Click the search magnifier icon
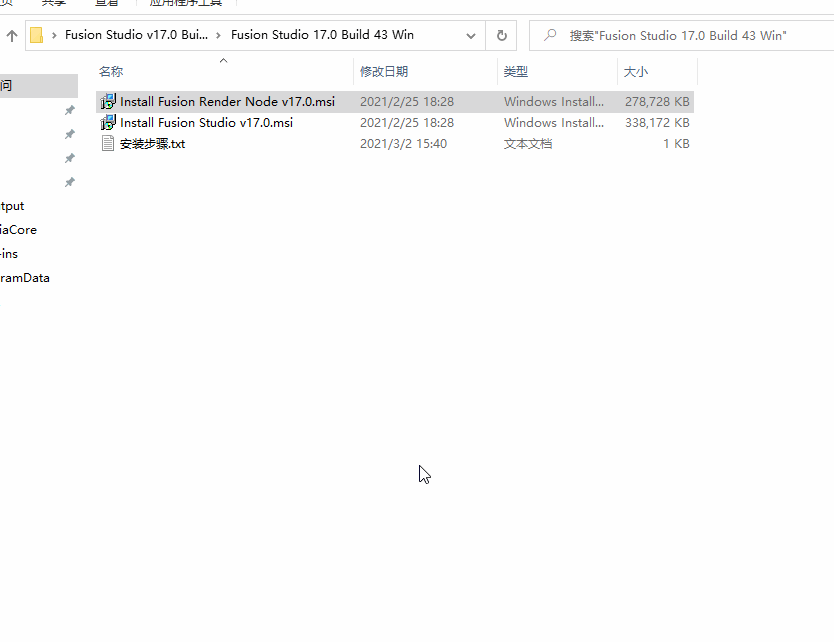Image resolution: width=834 pixels, height=642 pixels. pyautogui.click(x=550, y=36)
